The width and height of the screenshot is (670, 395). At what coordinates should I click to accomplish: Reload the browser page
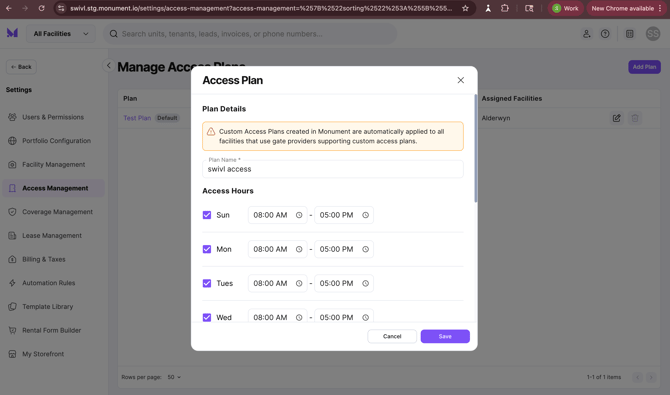point(41,8)
